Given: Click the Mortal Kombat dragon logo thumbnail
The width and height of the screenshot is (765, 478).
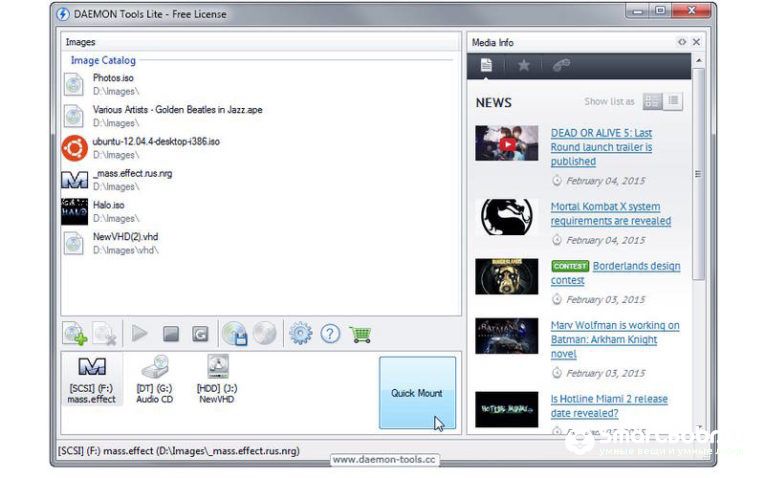Looking at the screenshot, I should 507,217.
